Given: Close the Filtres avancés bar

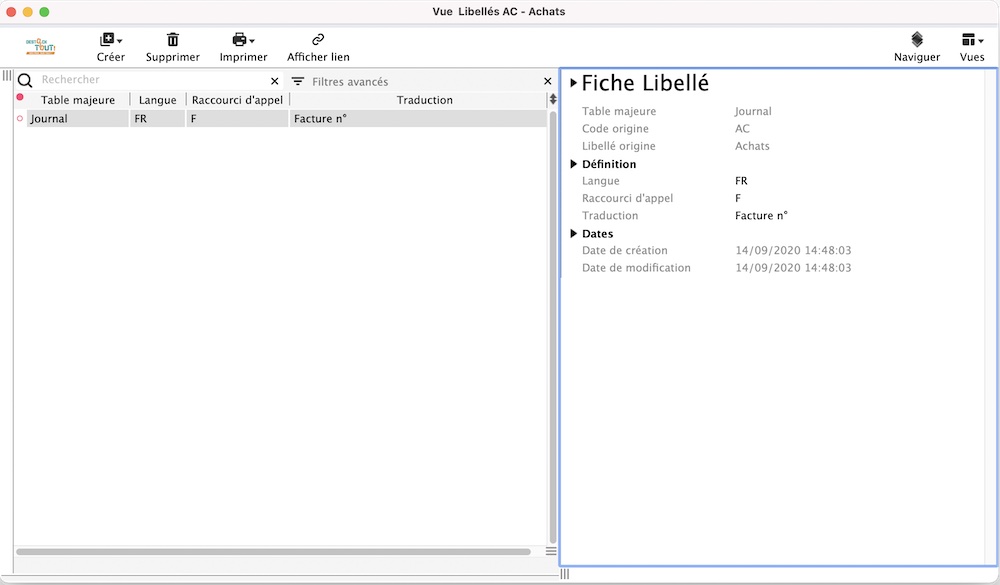Looking at the screenshot, I should (547, 81).
